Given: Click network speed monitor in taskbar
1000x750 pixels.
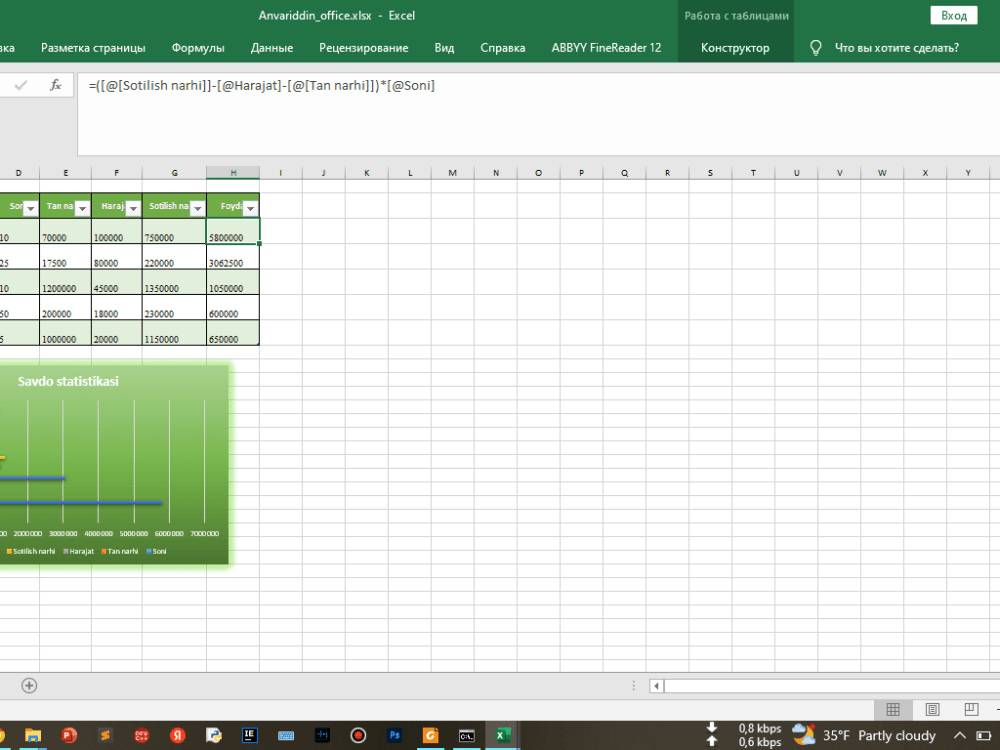Looking at the screenshot, I should (x=744, y=735).
